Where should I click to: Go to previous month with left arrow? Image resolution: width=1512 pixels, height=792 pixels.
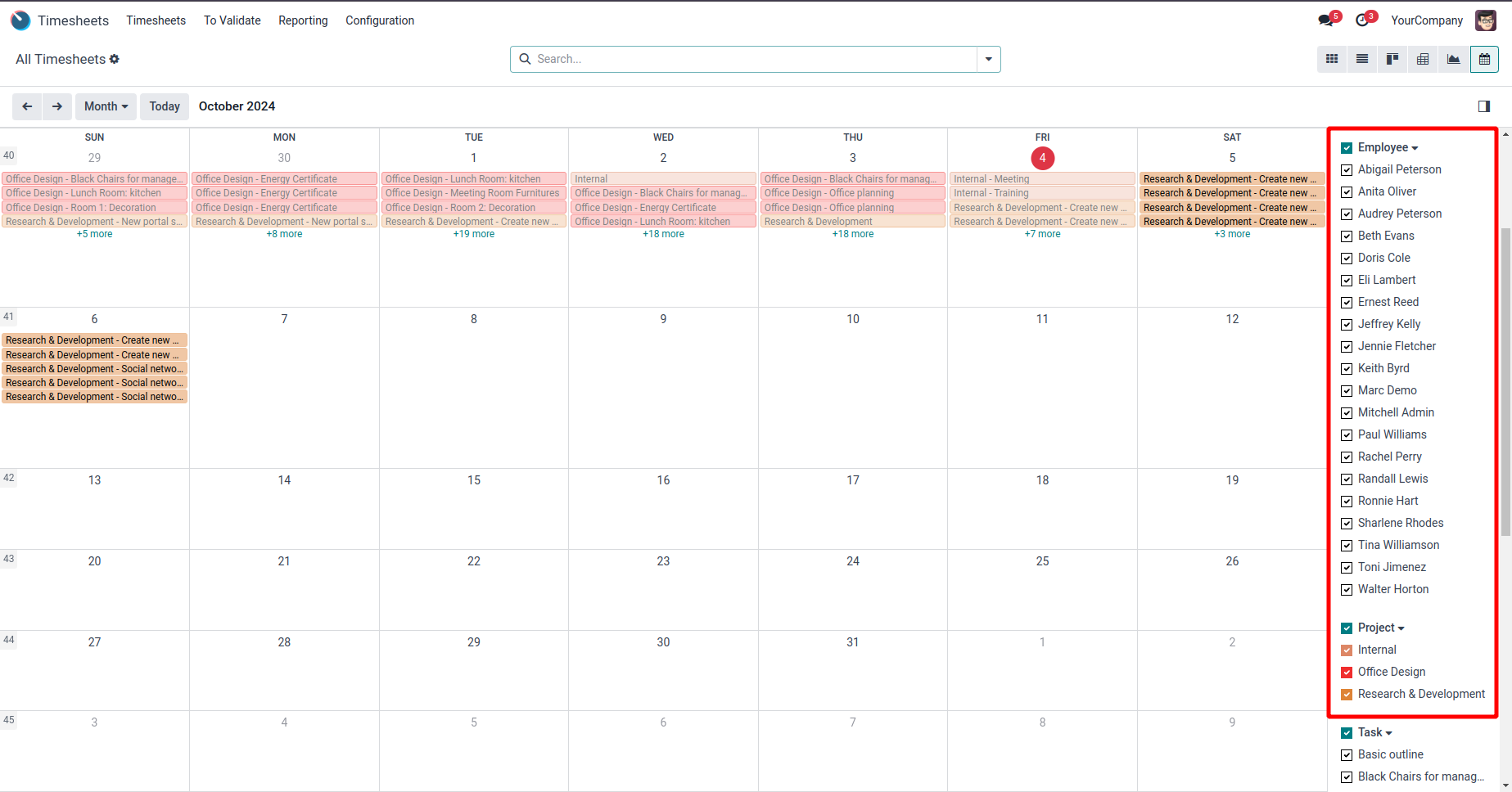27,106
